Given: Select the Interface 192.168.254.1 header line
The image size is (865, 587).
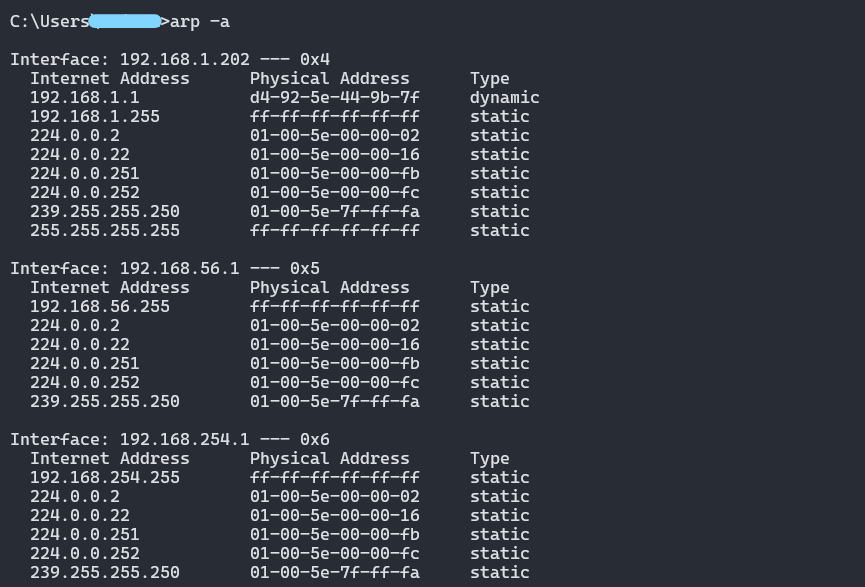Looking at the screenshot, I should [x=170, y=439].
